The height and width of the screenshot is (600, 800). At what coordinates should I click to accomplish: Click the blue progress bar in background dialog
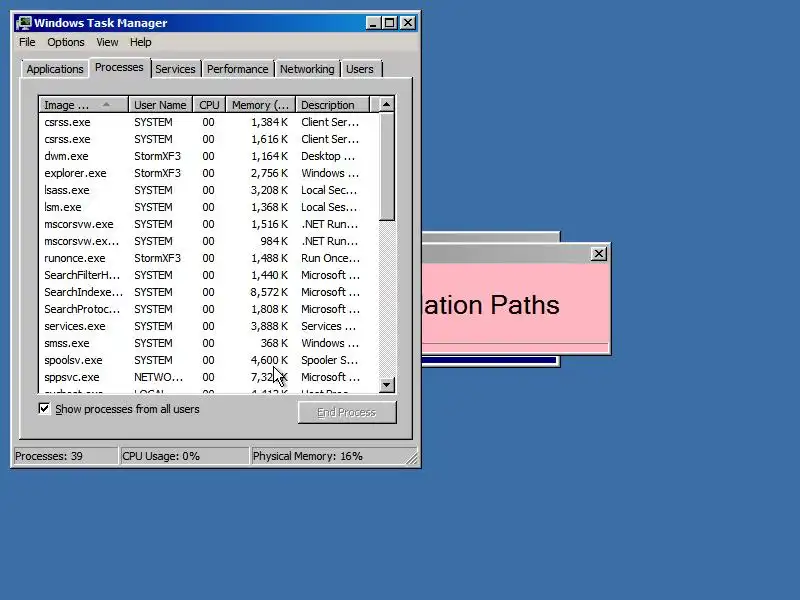coord(489,360)
